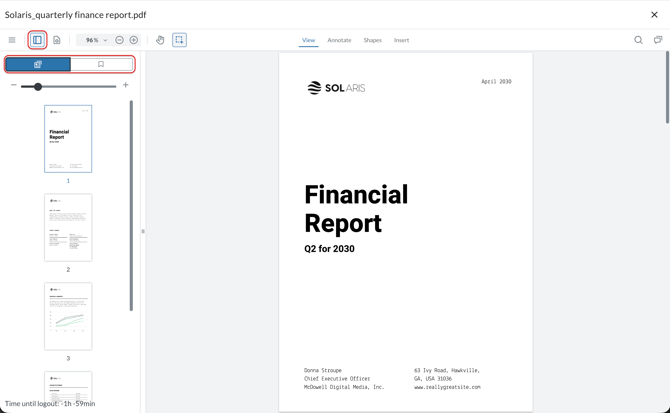This screenshot has width=670, height=413.
Task: Show the thumbnails panel view
Action: [x=38, y=64]
